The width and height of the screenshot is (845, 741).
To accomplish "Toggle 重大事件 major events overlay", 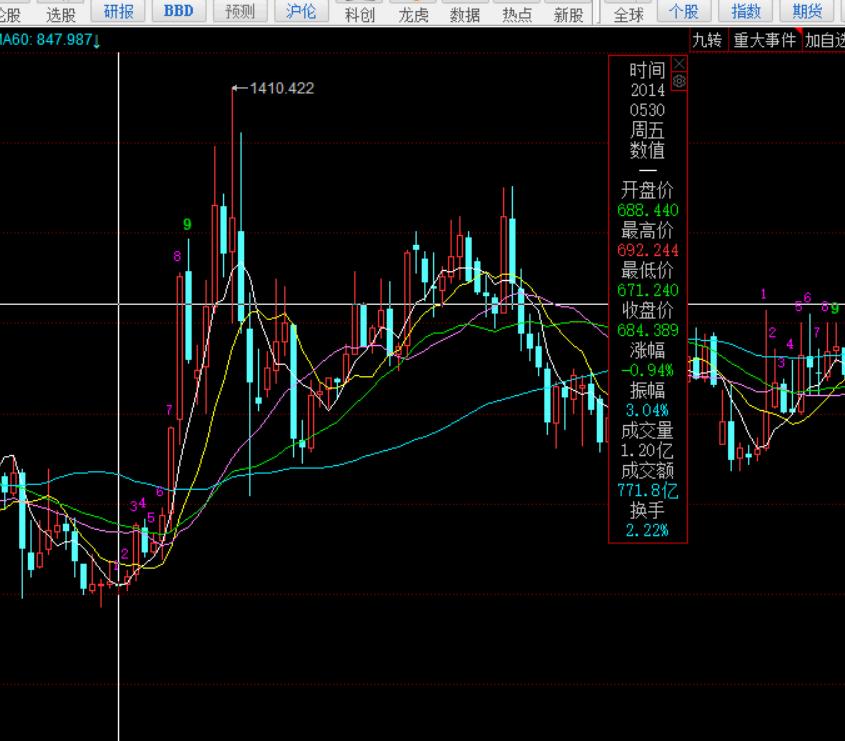I will tap(764, 40).
